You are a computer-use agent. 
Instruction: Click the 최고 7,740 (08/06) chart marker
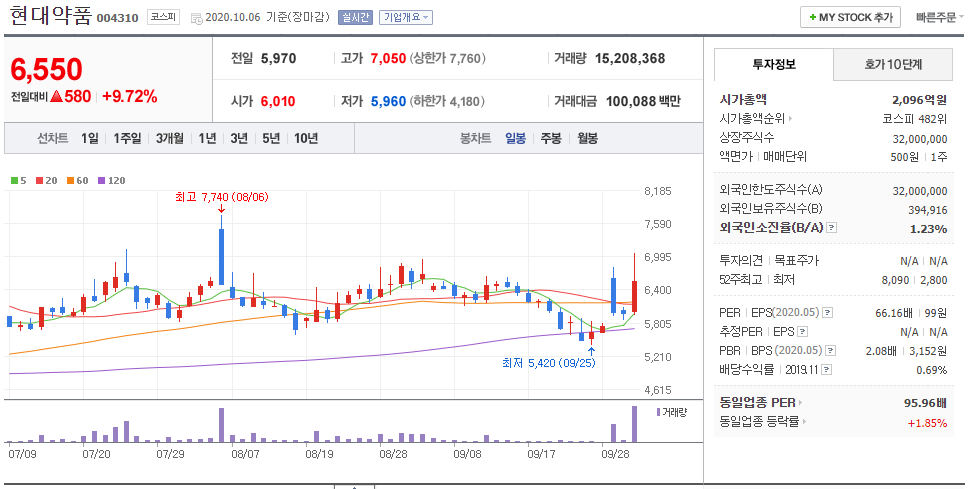[x=221, y=197]
